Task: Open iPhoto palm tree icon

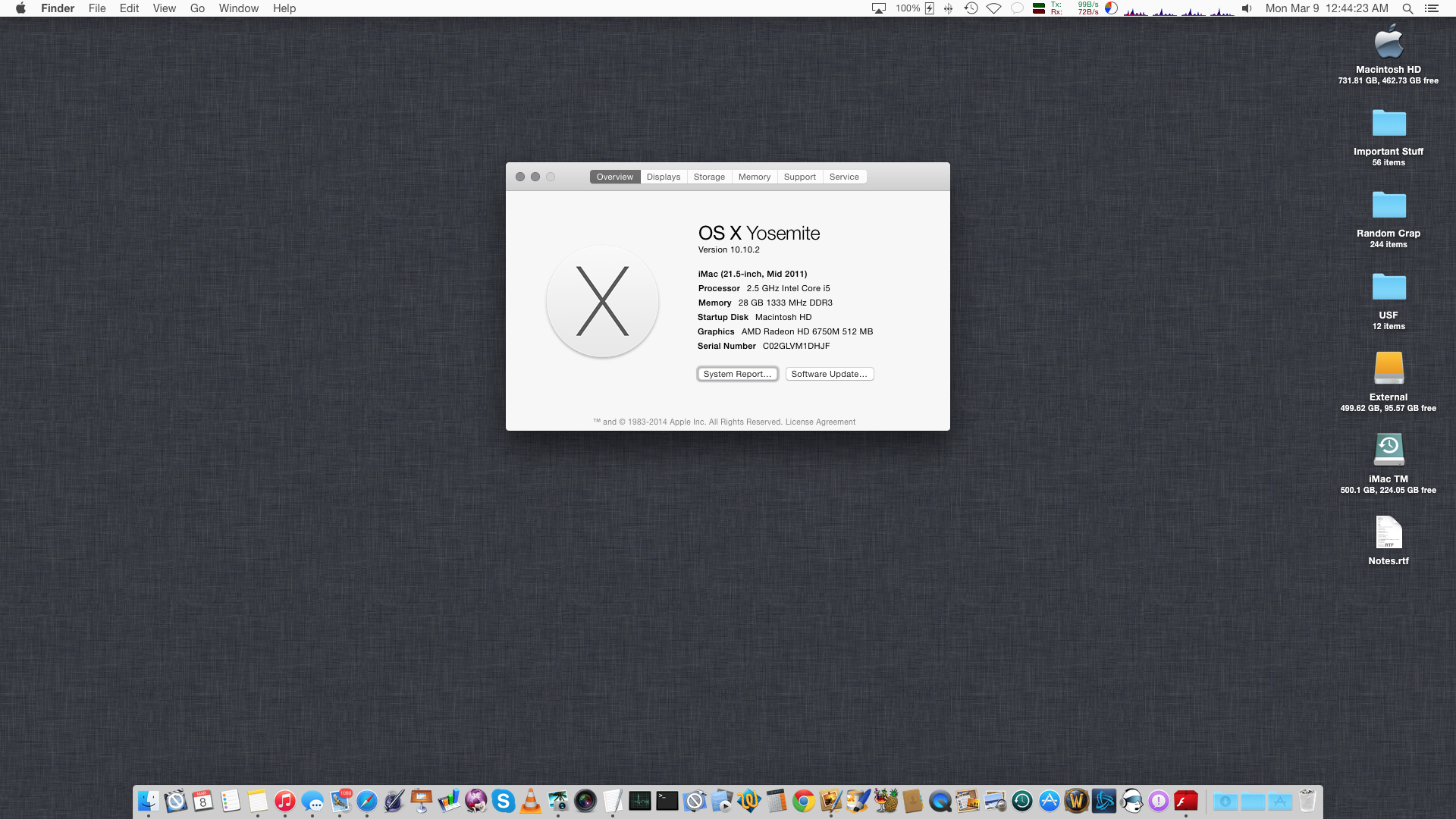Action: (558, 801)
